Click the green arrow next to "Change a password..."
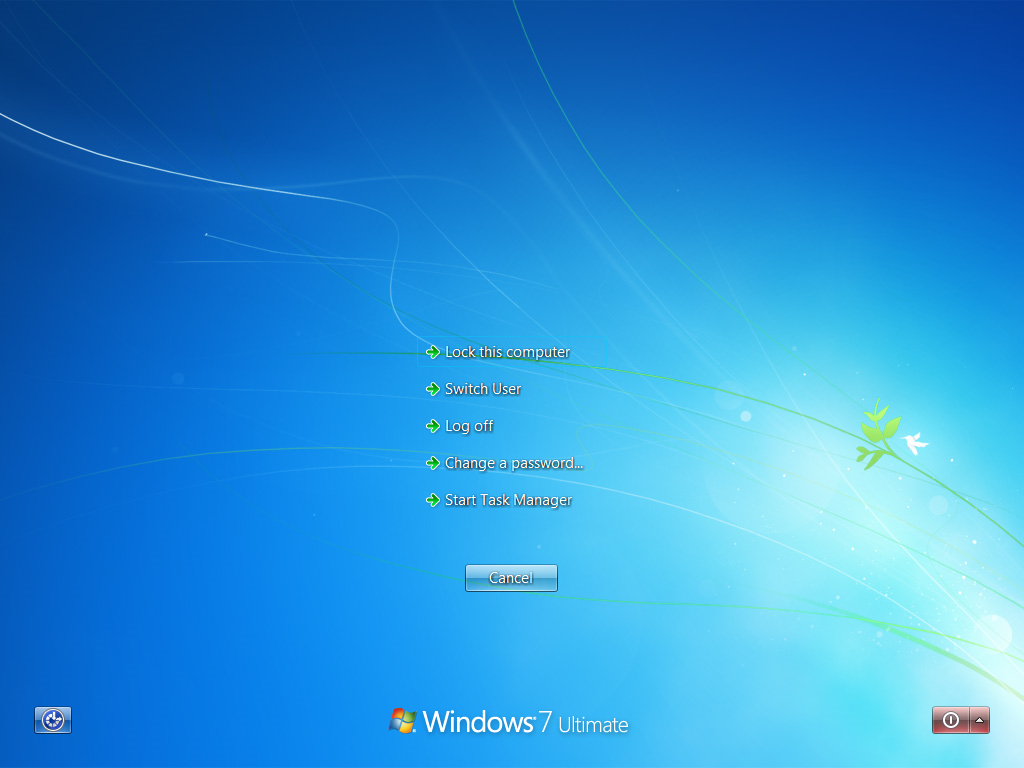1024x768 pixels. (x=433, y=463)
